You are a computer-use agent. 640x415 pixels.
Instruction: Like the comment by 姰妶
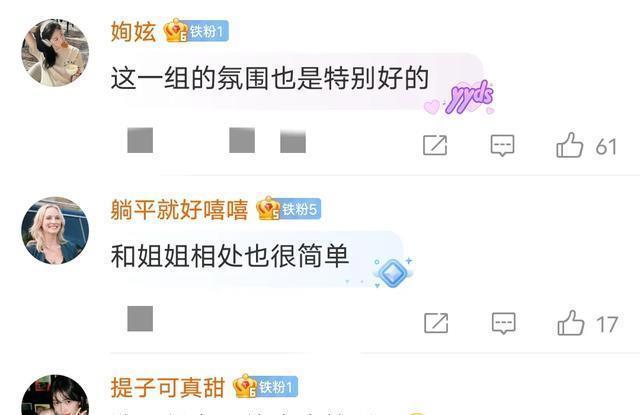pos(570,145)
